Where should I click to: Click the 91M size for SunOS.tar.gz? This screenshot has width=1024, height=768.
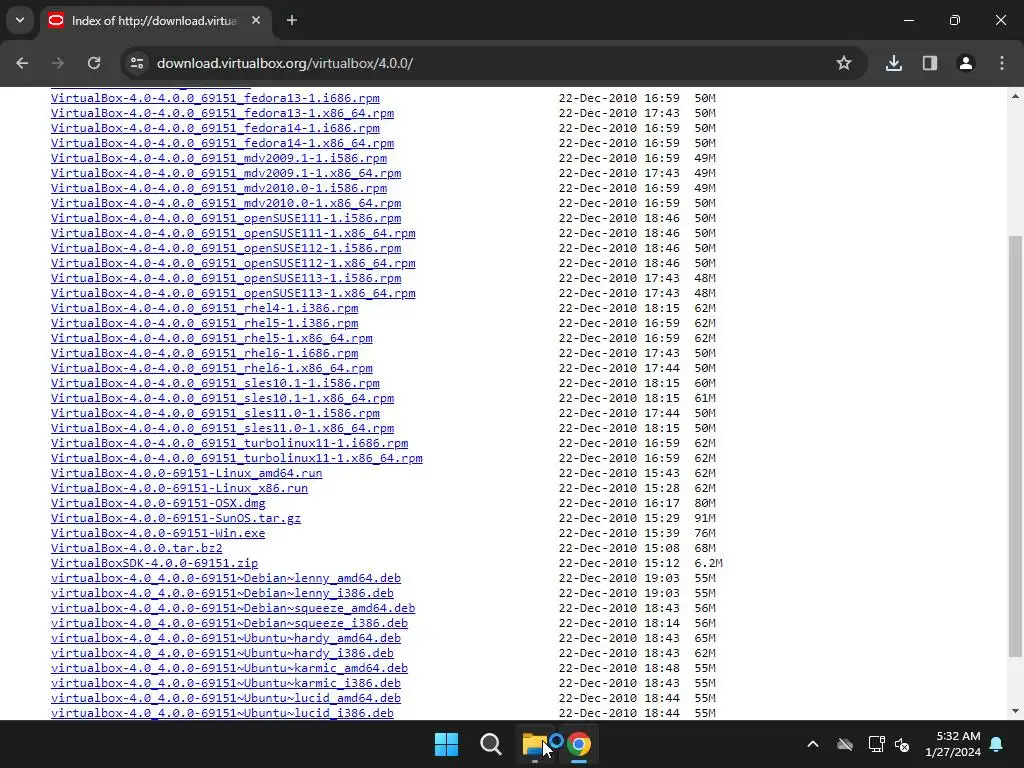pos(705,518)
